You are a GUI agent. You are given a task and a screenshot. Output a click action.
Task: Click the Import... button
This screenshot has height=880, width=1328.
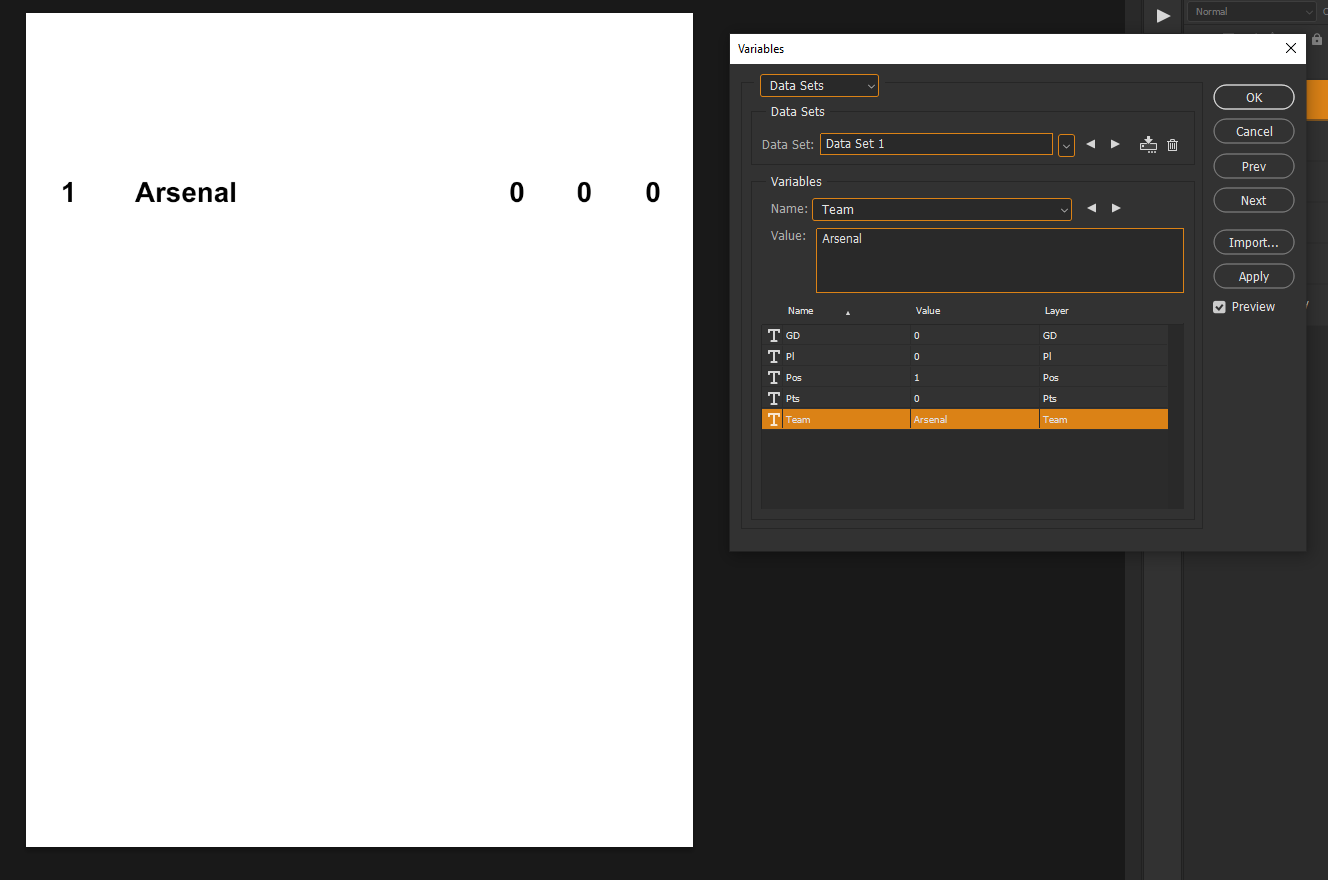pos(1254,242)
